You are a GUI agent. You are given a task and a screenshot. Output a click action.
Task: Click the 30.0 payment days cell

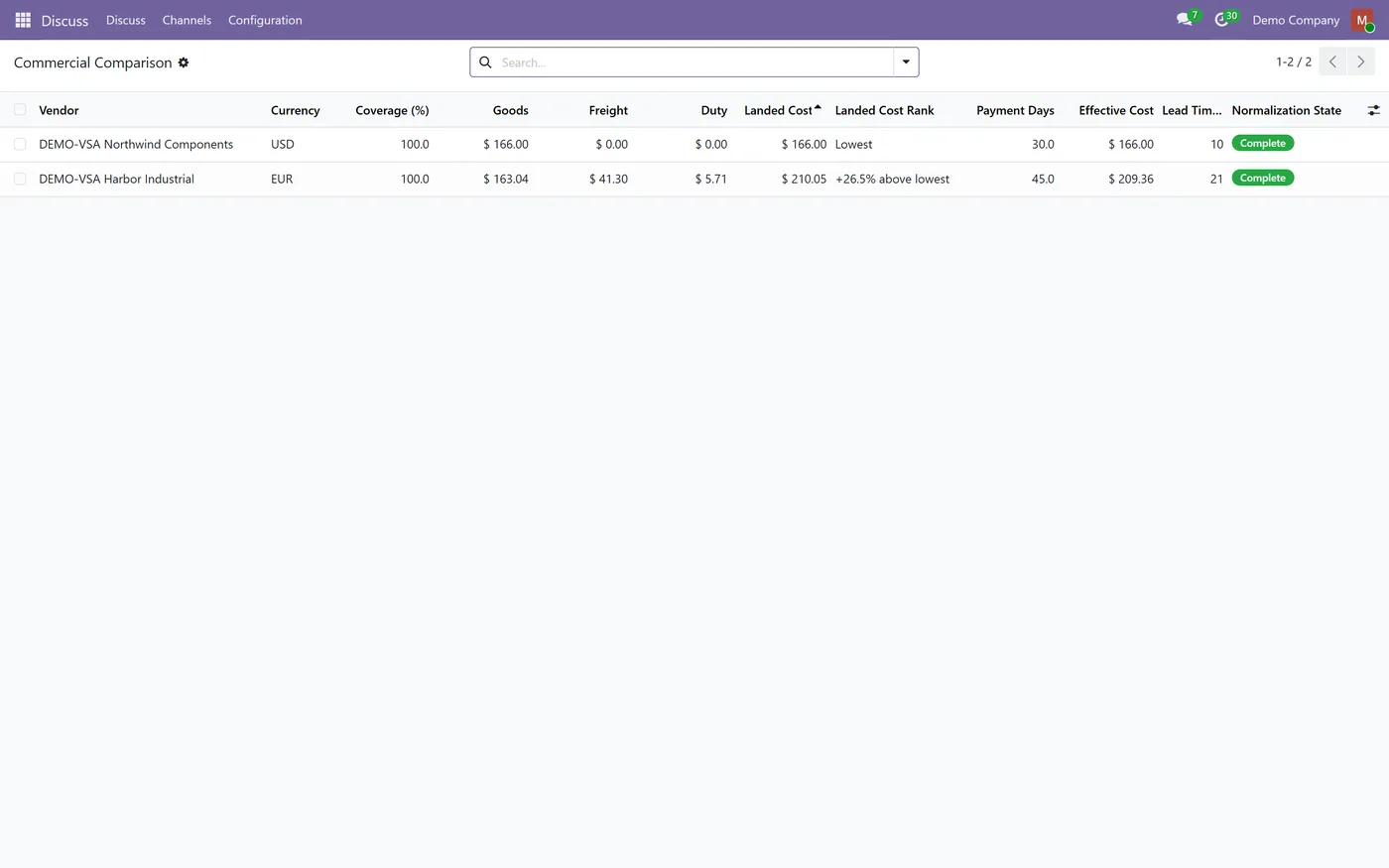pyautogui.click(x=1043, y=144)
